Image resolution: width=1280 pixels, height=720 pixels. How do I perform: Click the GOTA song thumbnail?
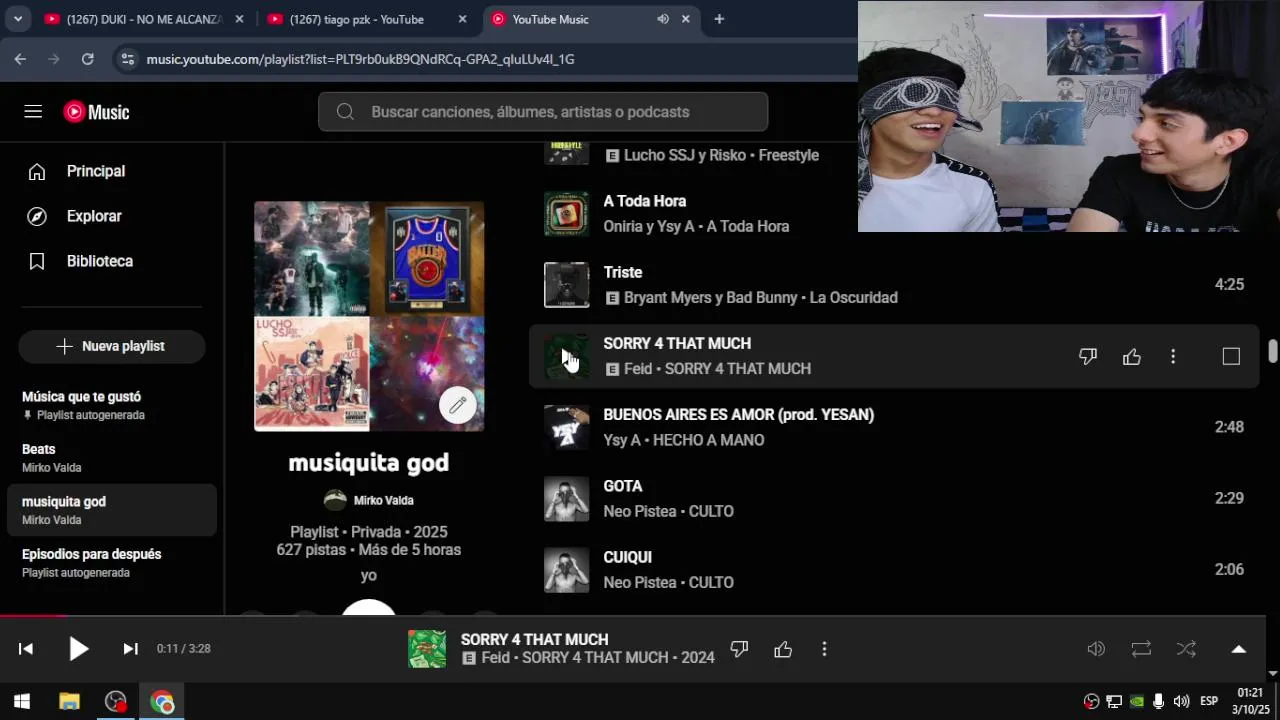[566, 499]
